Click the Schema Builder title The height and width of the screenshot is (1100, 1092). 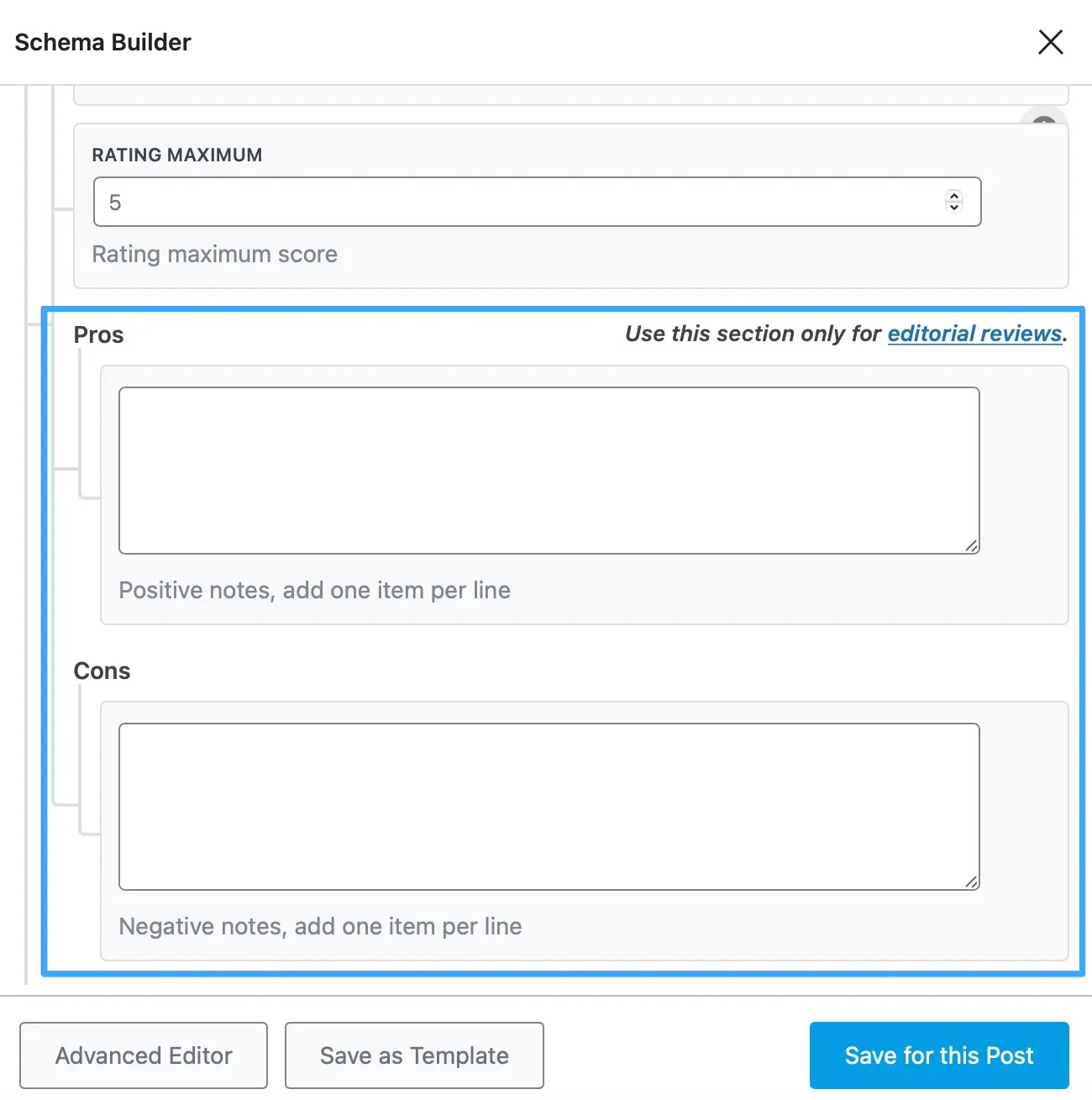[102, 42]
